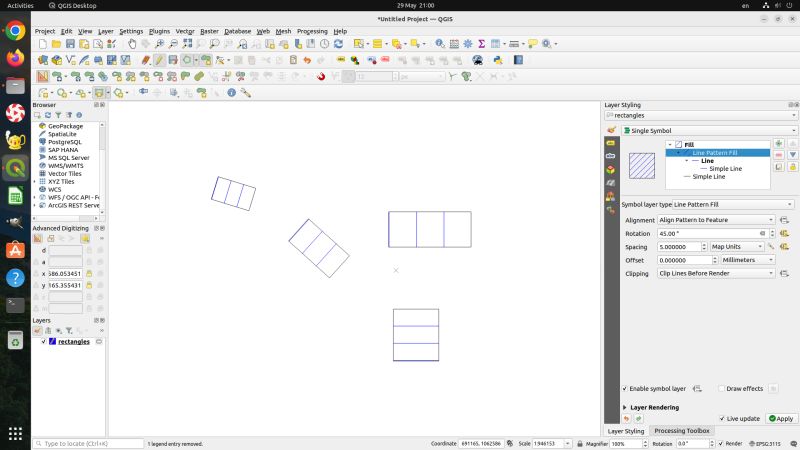Open the Raster menu

tap(209, 31)
